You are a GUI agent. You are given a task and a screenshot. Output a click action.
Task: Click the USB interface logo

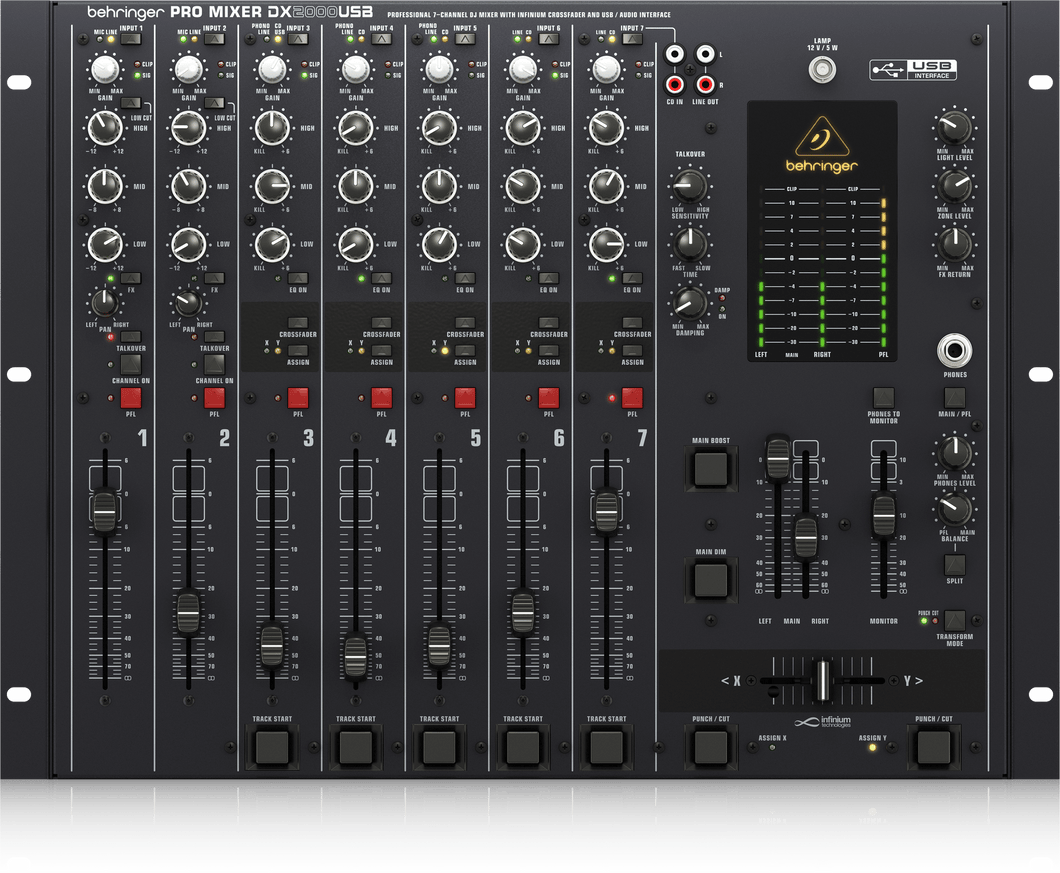(914, 69)
